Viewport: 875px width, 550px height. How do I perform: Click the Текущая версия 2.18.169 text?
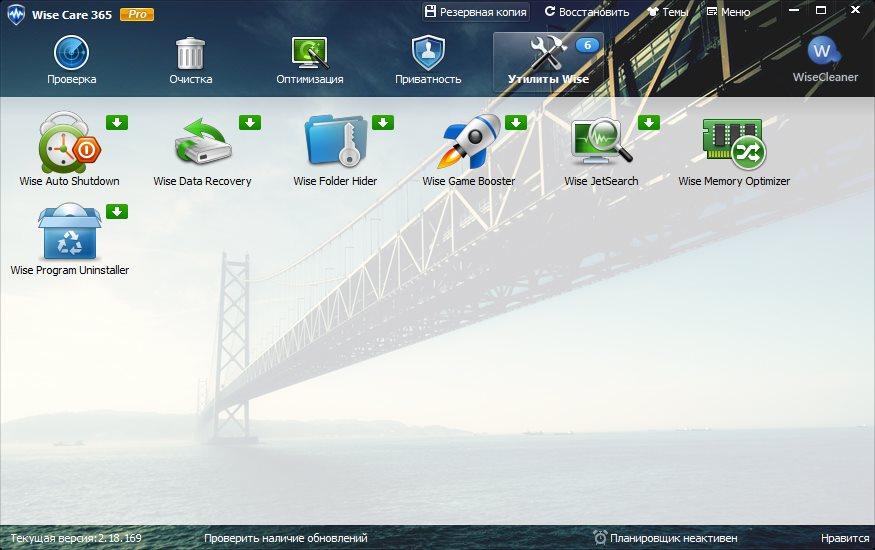click(76, 538)
